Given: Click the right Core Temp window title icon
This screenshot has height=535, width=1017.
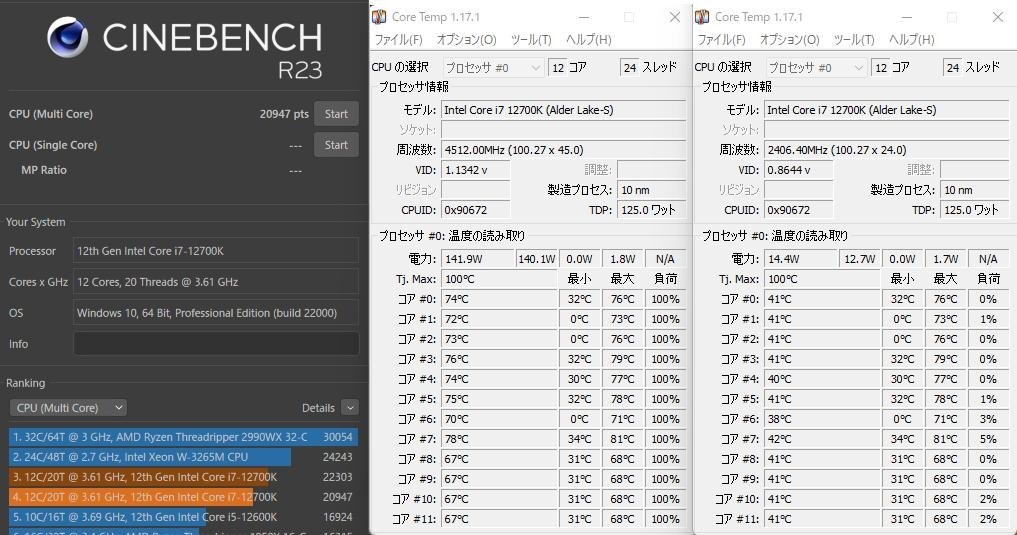Looking at the screenshot, I should click(x=702, y=17).
